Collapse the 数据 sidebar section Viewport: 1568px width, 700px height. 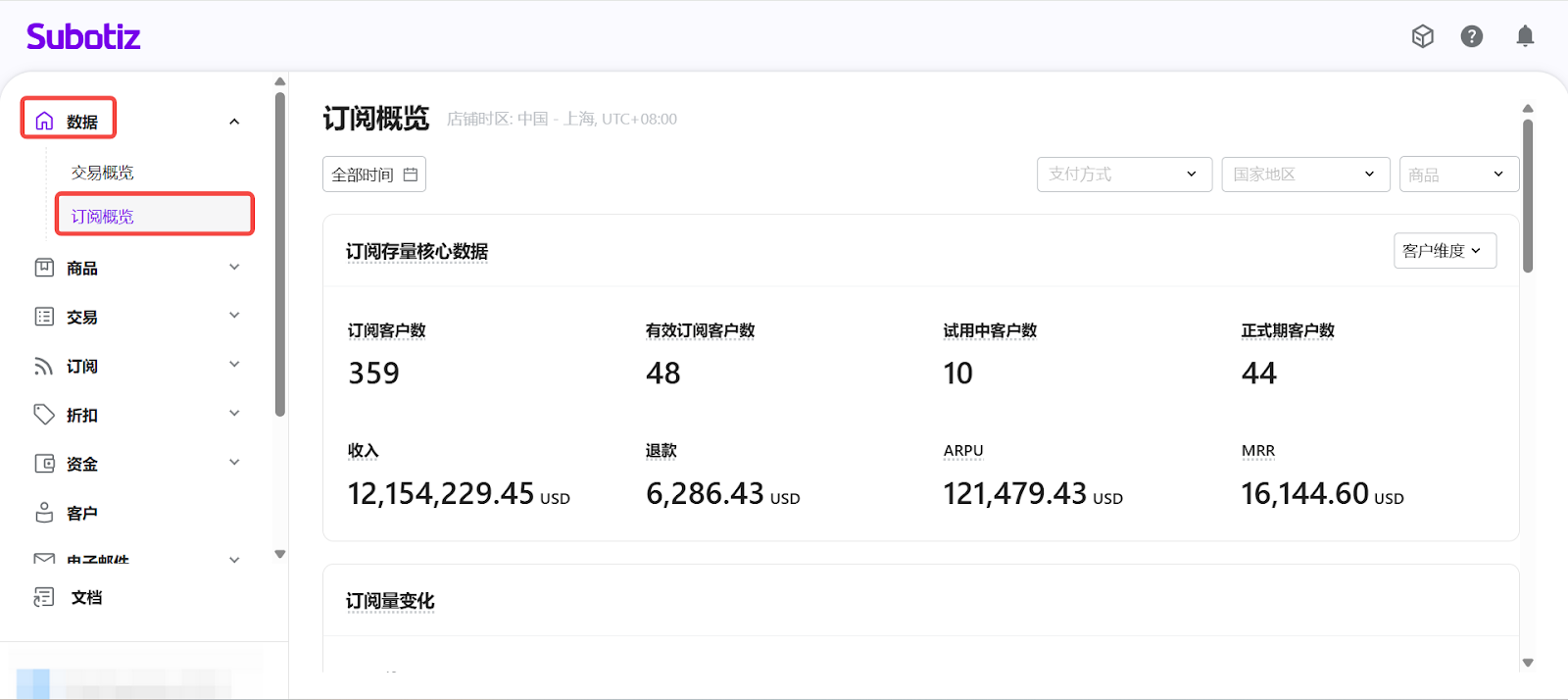coord(234,122)
